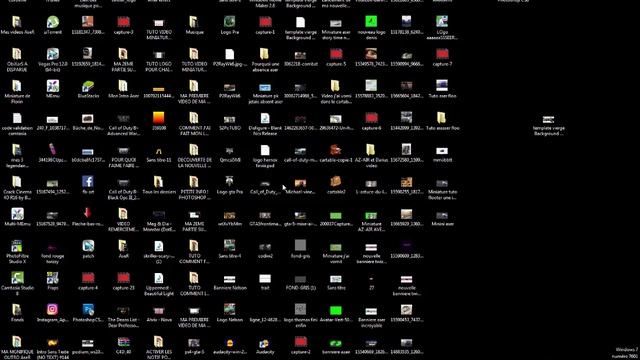Select the Logo Nelson image

click(x=229, y=310)
